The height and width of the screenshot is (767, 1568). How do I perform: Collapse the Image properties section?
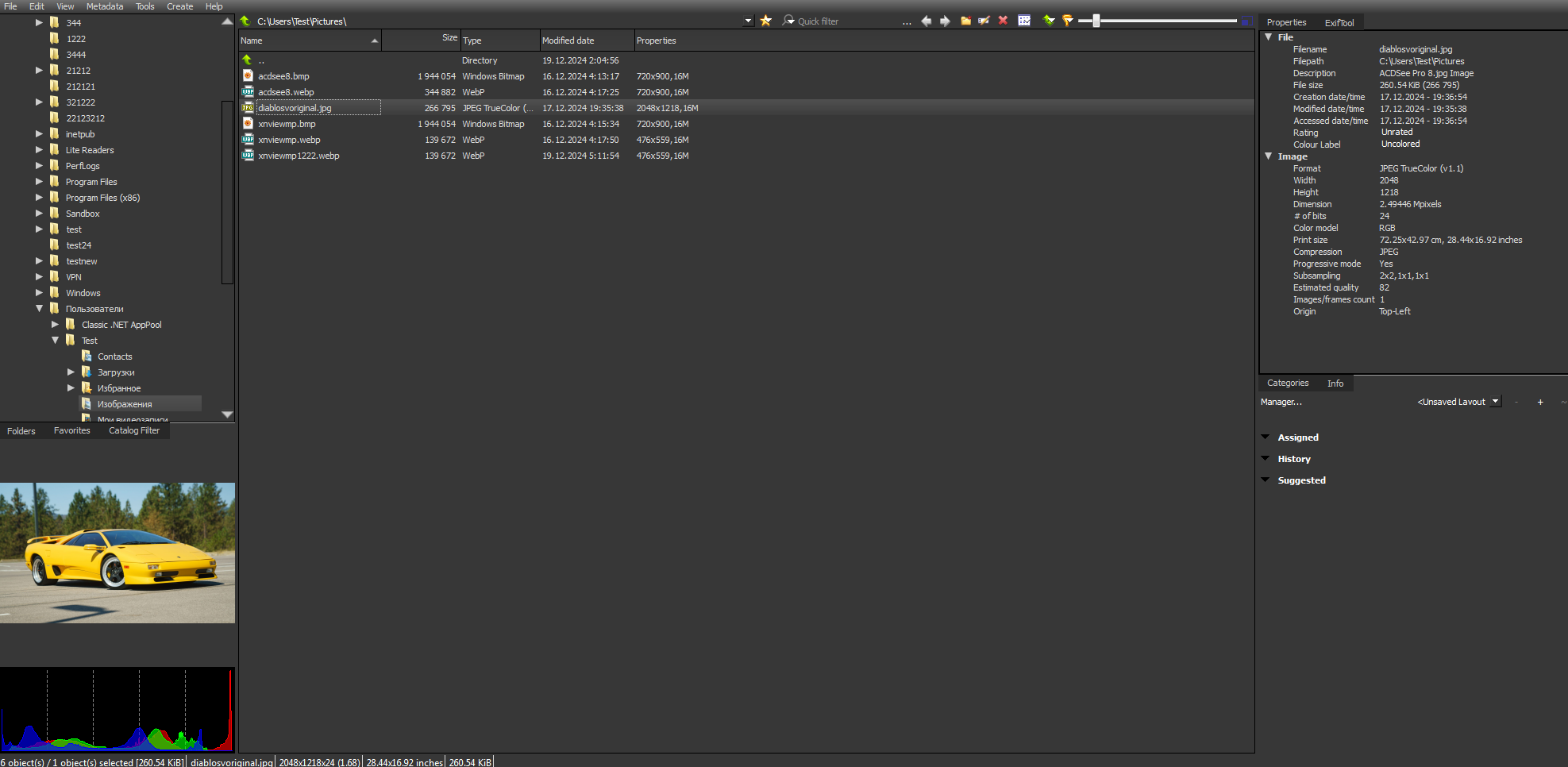[1268, 156]
